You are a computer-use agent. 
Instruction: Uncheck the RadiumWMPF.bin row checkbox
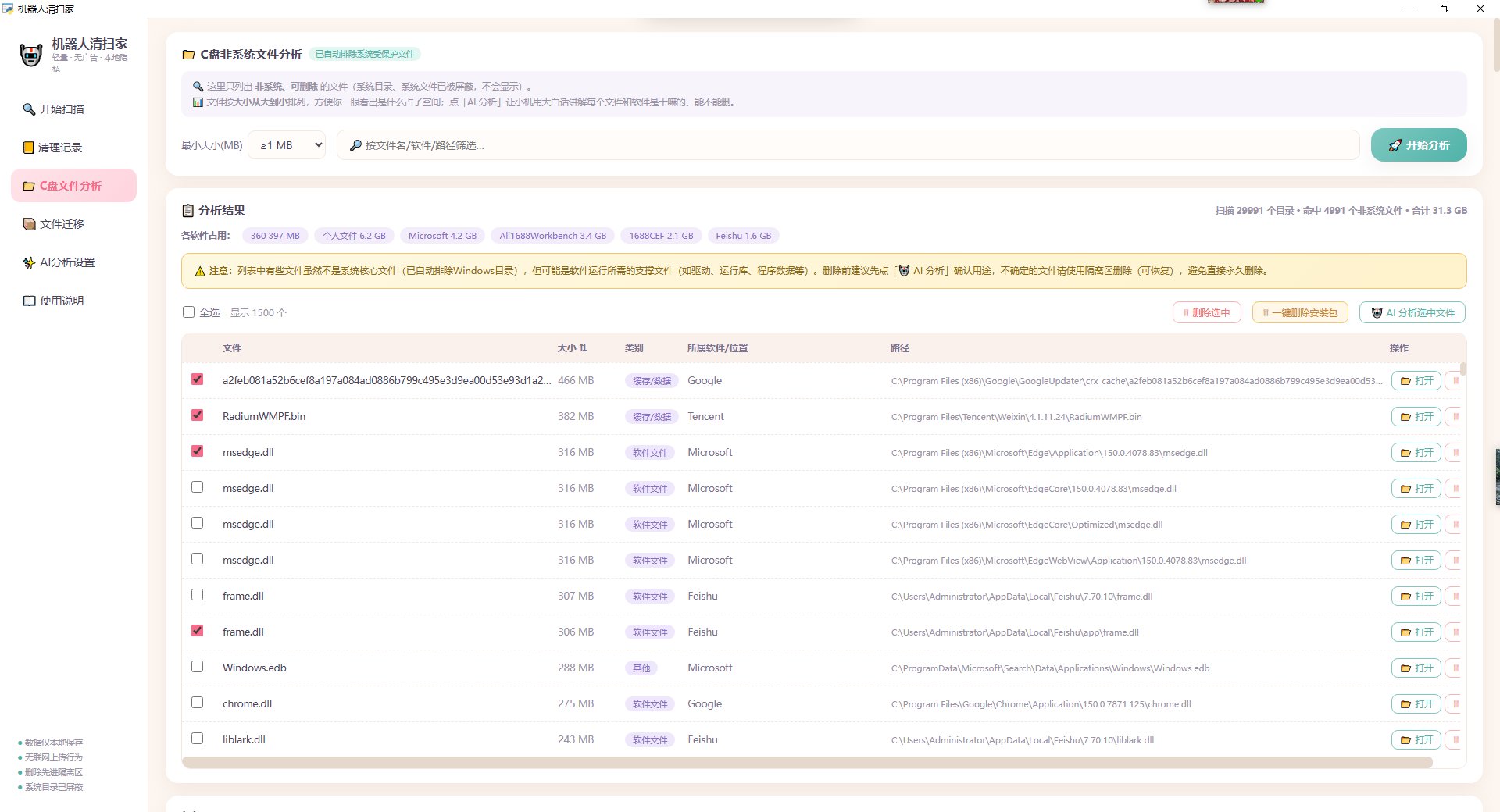click(x=197, y=415)
